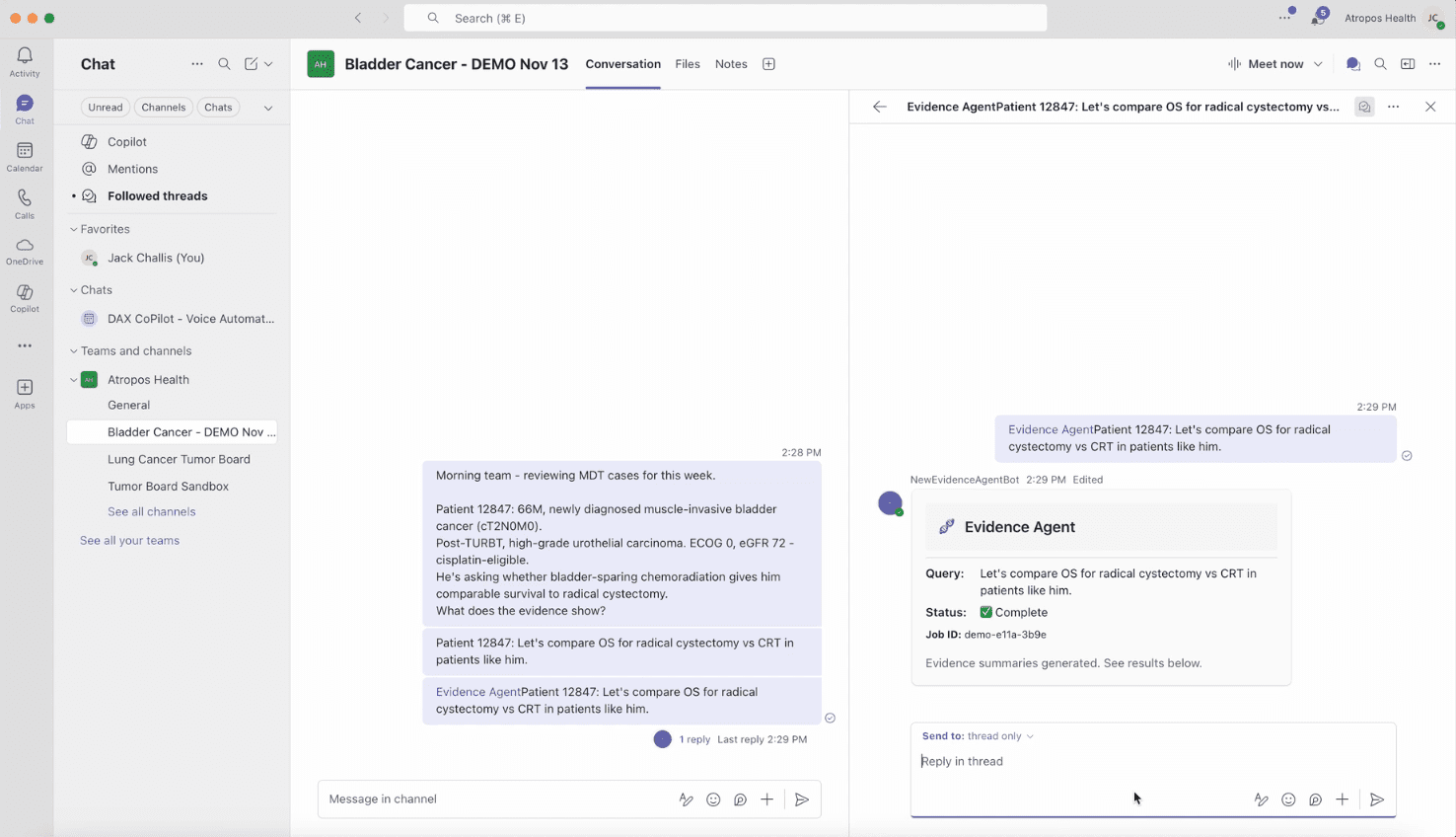Send the thread reply message

(1378, 799)
